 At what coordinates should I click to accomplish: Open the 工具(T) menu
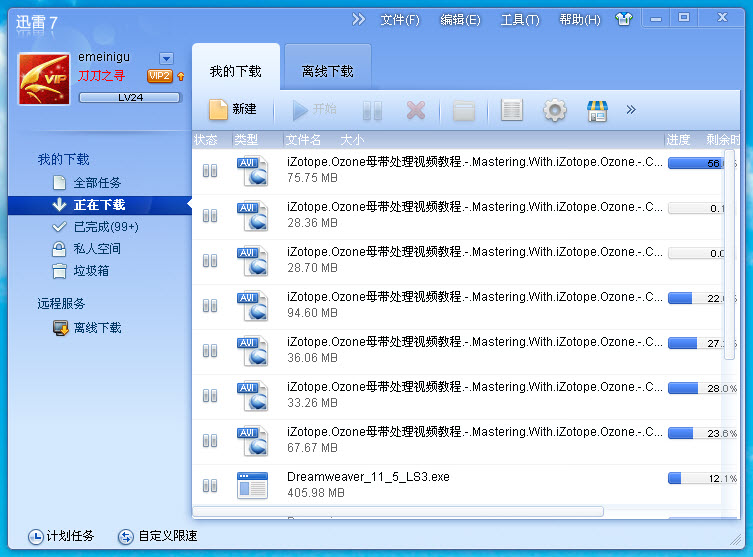[520, 20]
